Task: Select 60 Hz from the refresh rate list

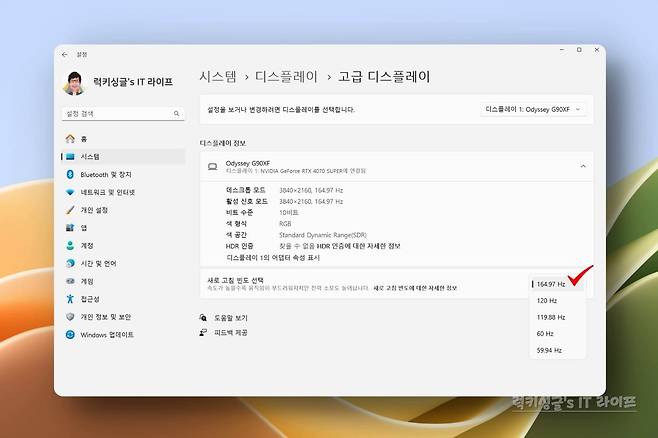Action: (545, 333)
